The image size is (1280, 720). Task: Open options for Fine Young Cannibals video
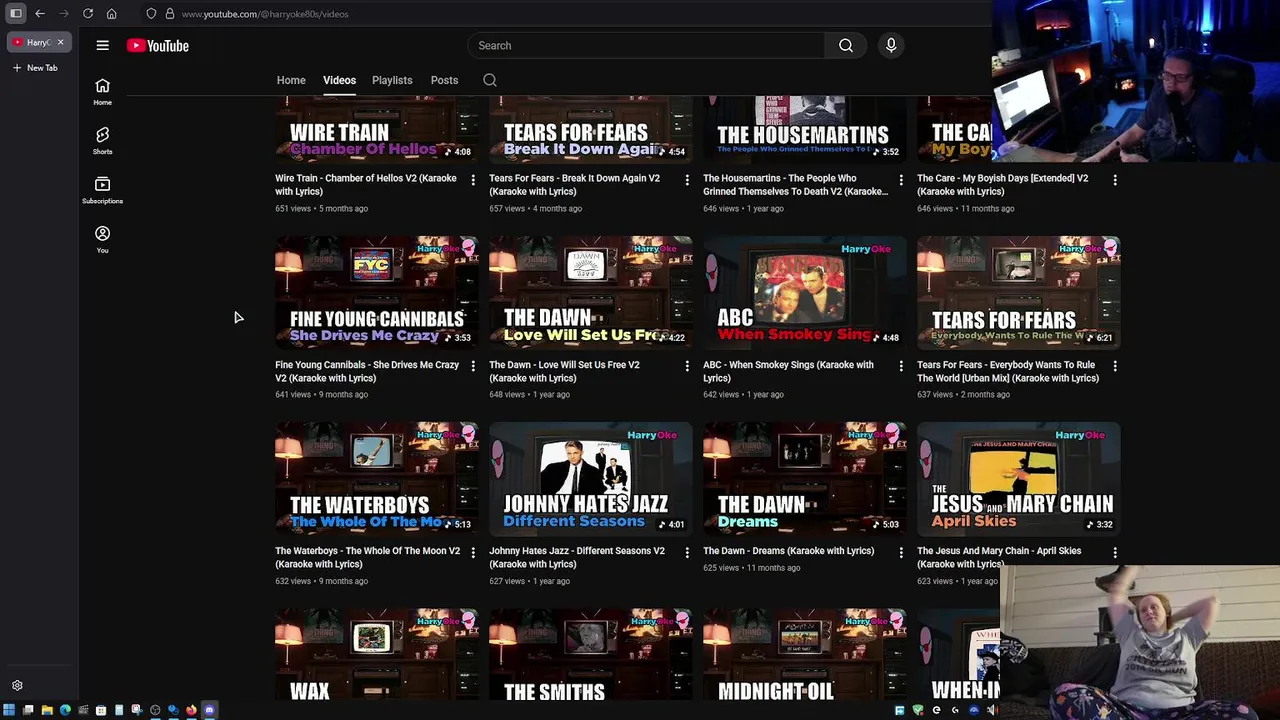click(473, 366)
